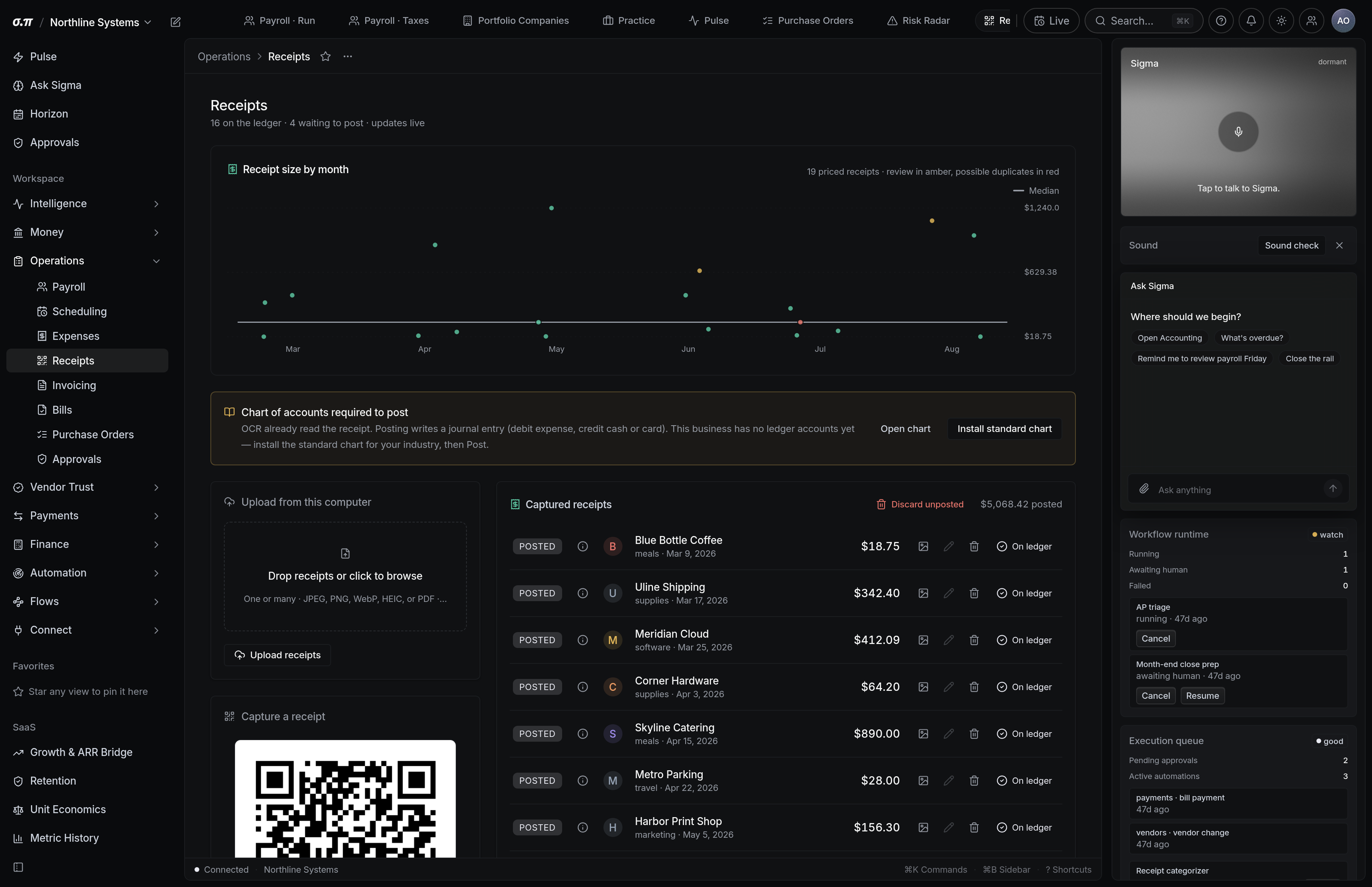Viewport: 1372px width, 887px height.
Task: Switch to Risk Radar tab
Action: tap(918, 21)
